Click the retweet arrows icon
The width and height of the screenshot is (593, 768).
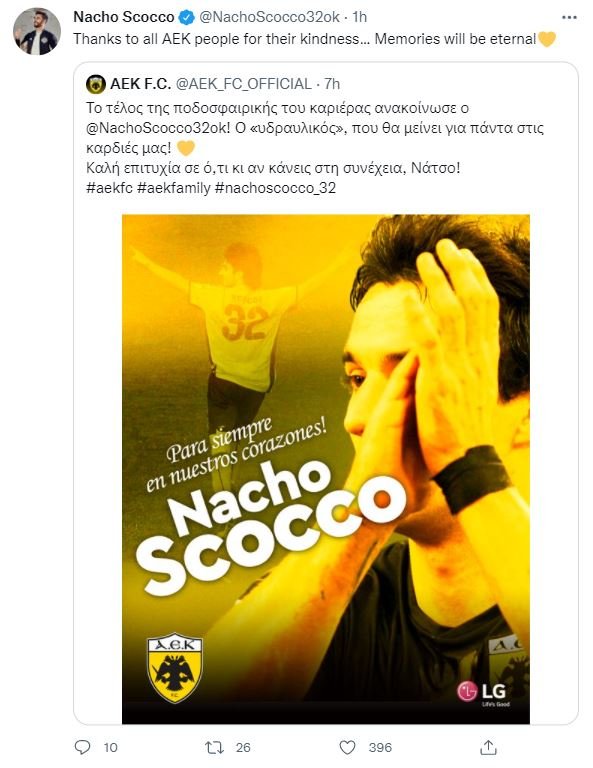(214, 747)
